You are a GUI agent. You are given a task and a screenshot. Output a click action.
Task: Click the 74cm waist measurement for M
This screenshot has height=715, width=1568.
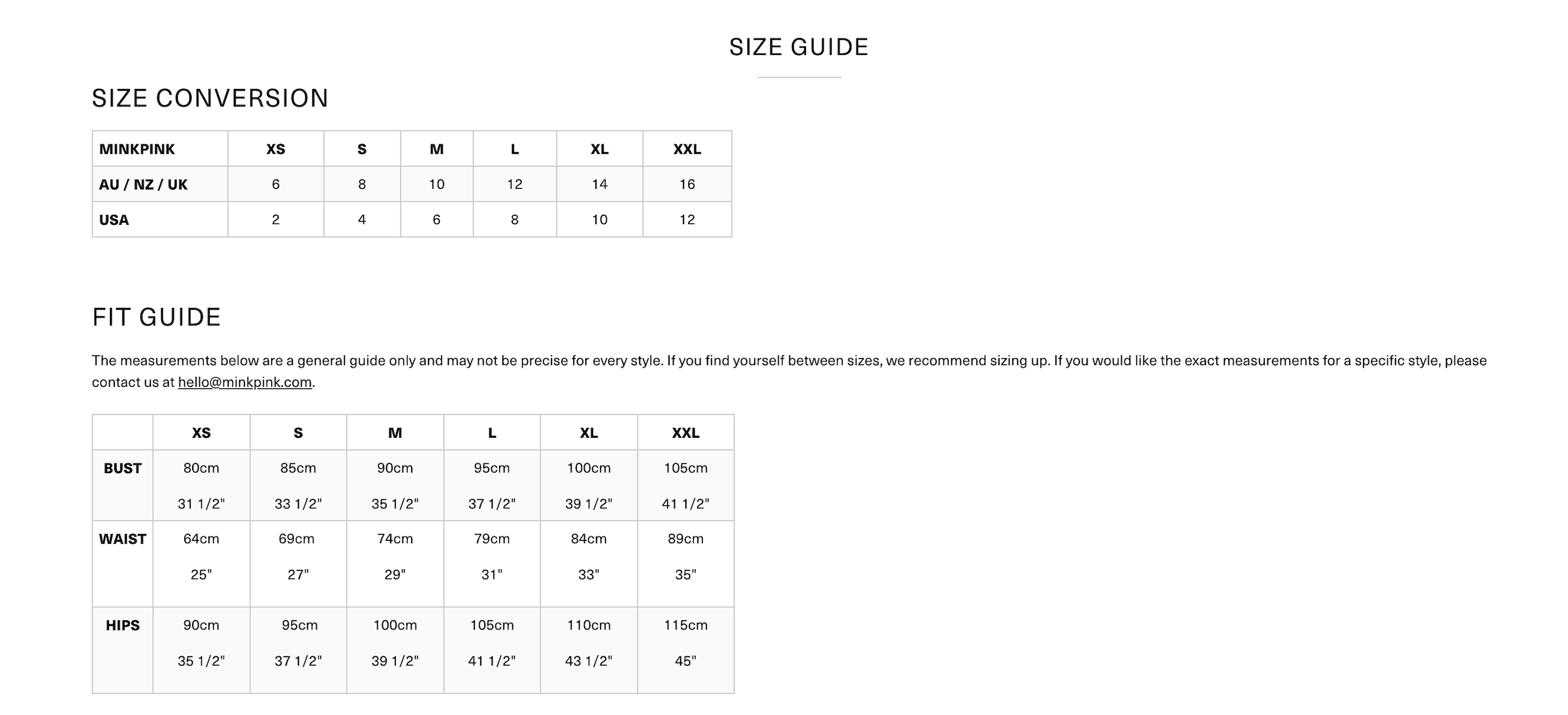pyautogui.click(x=395, y=539)
